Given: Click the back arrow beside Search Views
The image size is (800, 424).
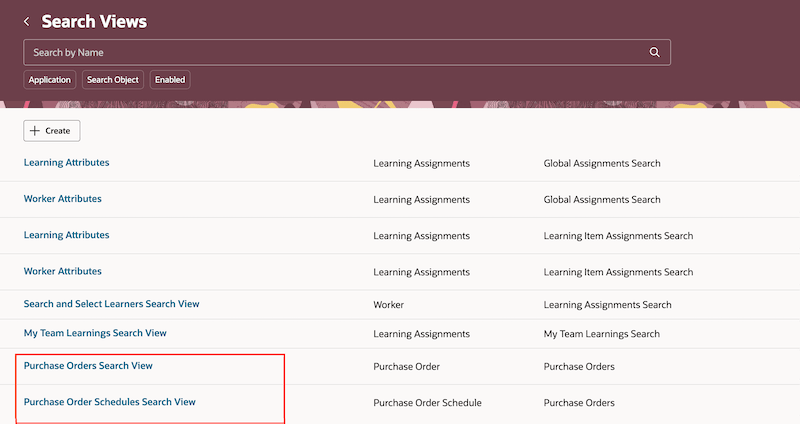Looking at the screenshot, I should pyautogui.click(x=27, y=21).
